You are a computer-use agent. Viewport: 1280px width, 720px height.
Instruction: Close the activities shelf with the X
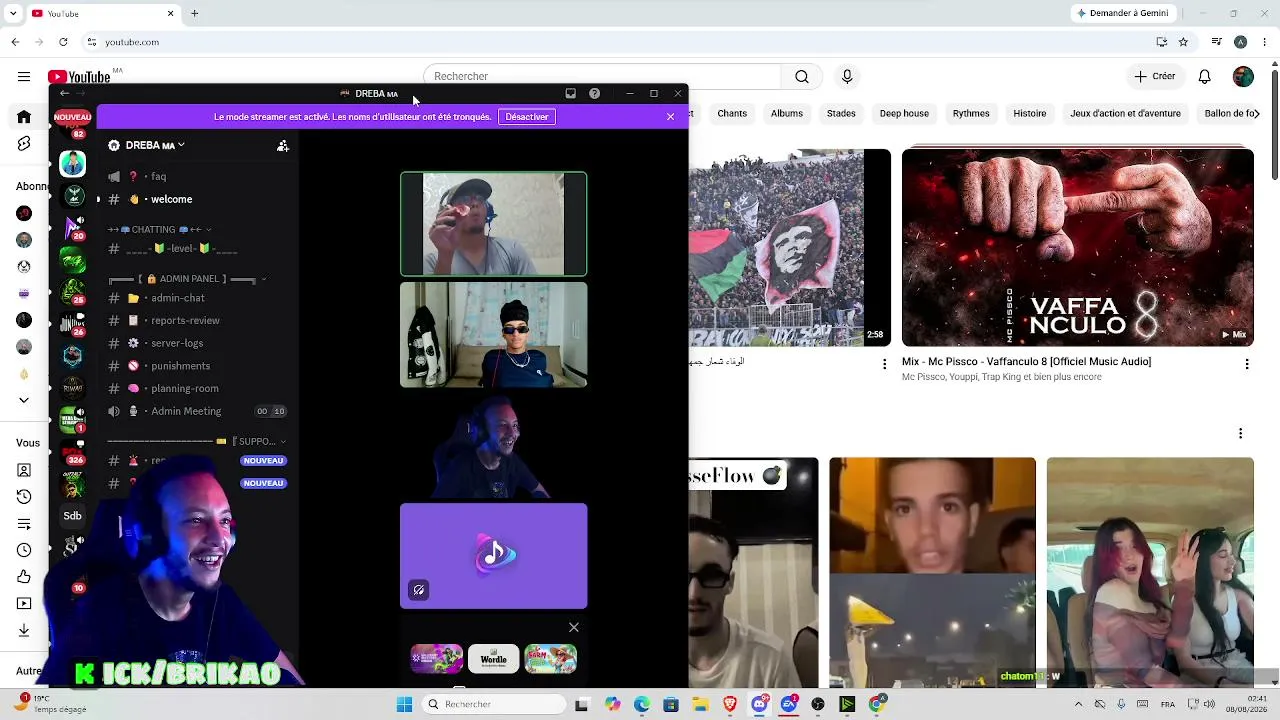[574, 627]
